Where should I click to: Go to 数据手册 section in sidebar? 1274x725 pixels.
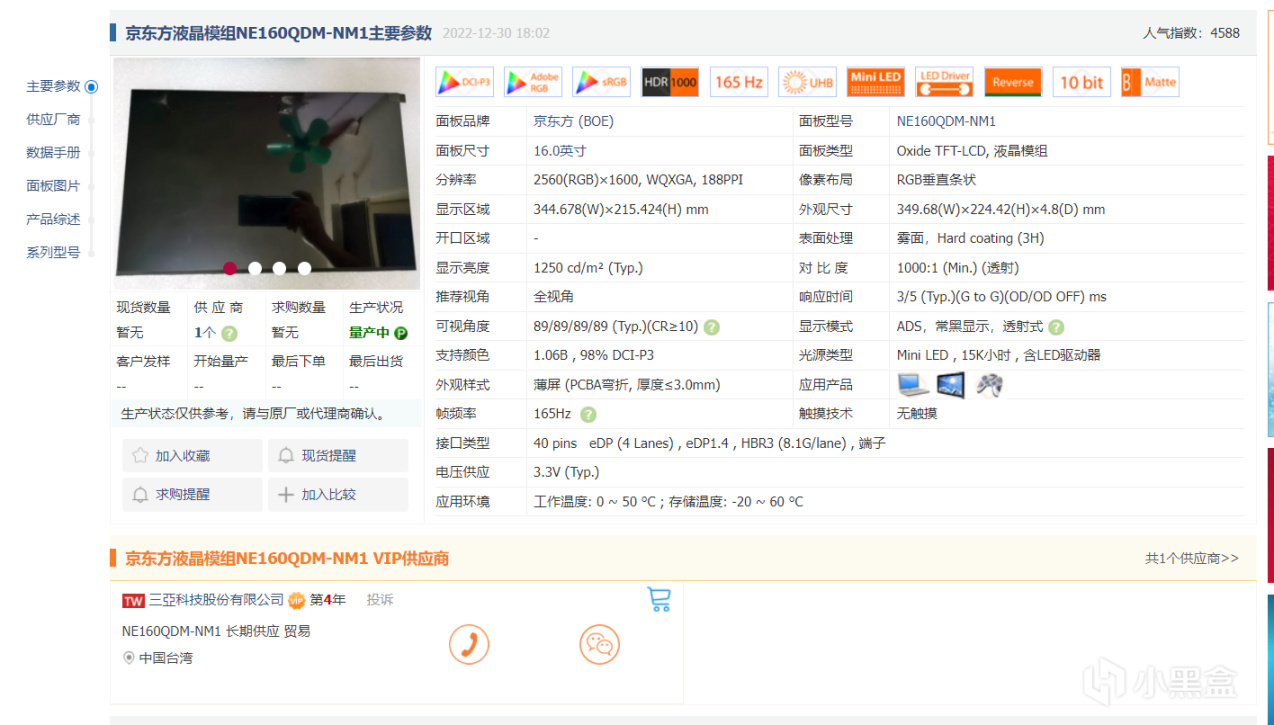coord(53,153)
